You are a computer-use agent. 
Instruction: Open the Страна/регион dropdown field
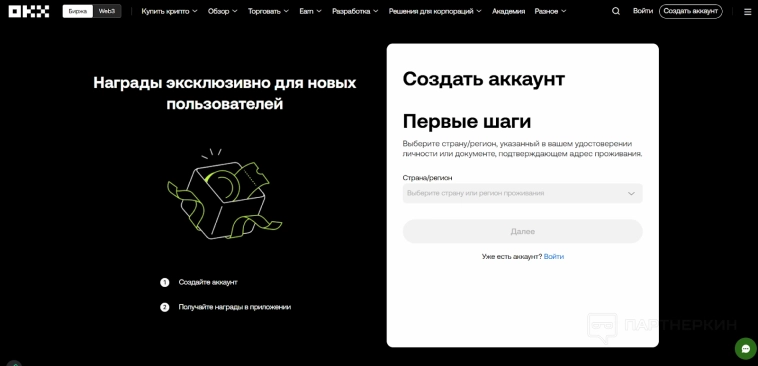click(523, 193)
